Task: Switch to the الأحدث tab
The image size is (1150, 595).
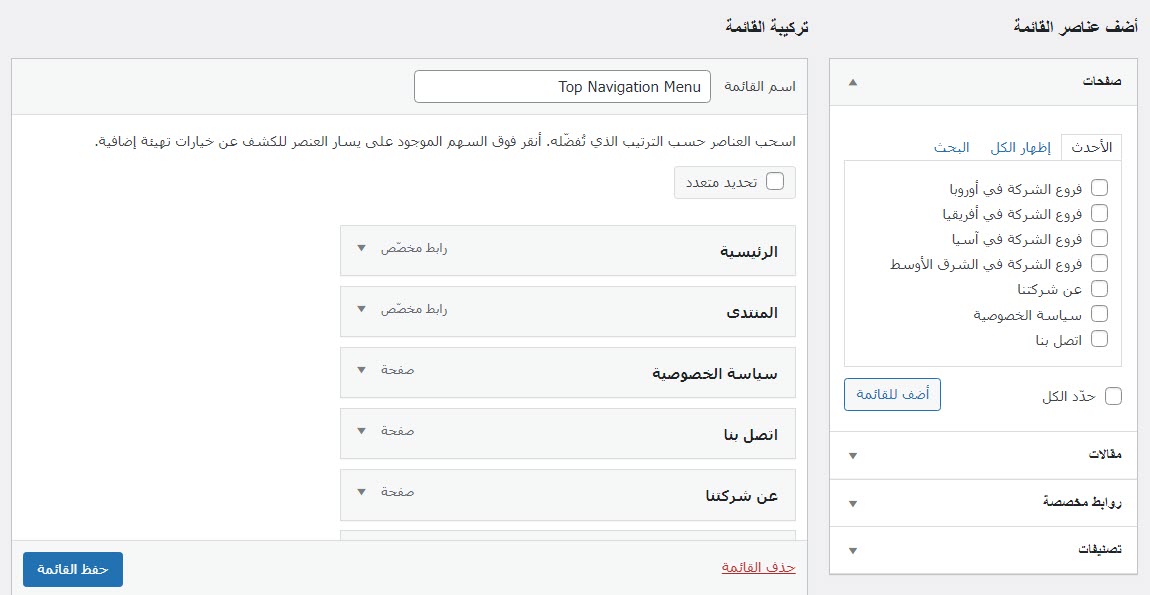Action: point(1092,147)
